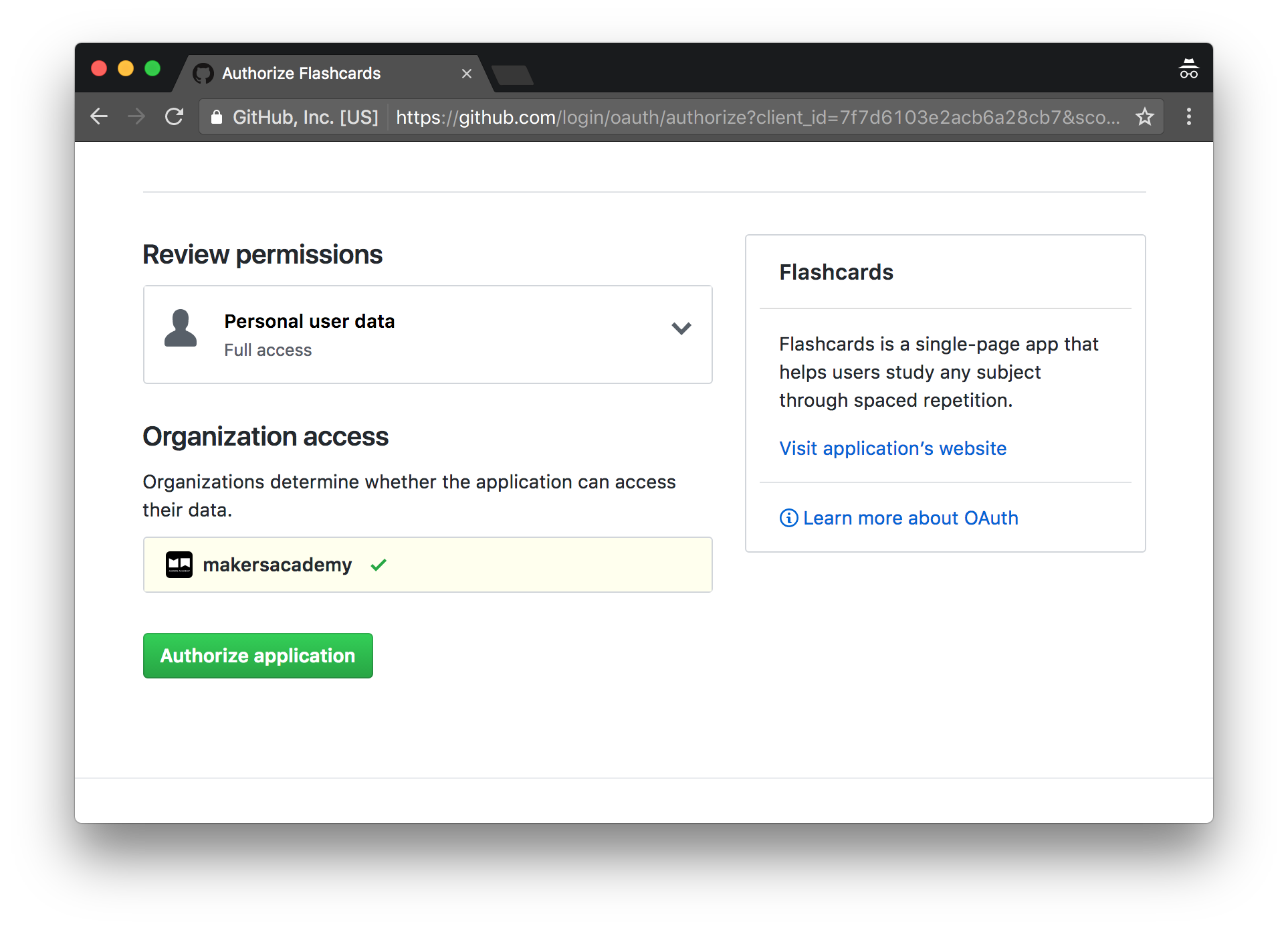This screenshot has width=1288, height=930.
Task: Click the yellow minimize window button
Action: tap(126, 68)
